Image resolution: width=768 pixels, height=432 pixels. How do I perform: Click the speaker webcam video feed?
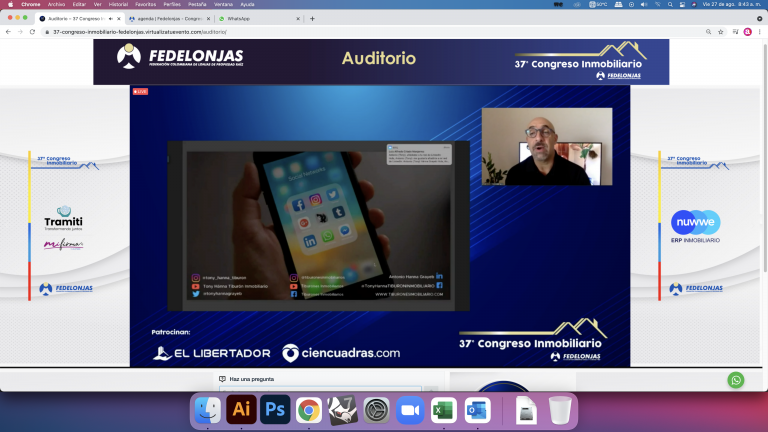(547, 146)
